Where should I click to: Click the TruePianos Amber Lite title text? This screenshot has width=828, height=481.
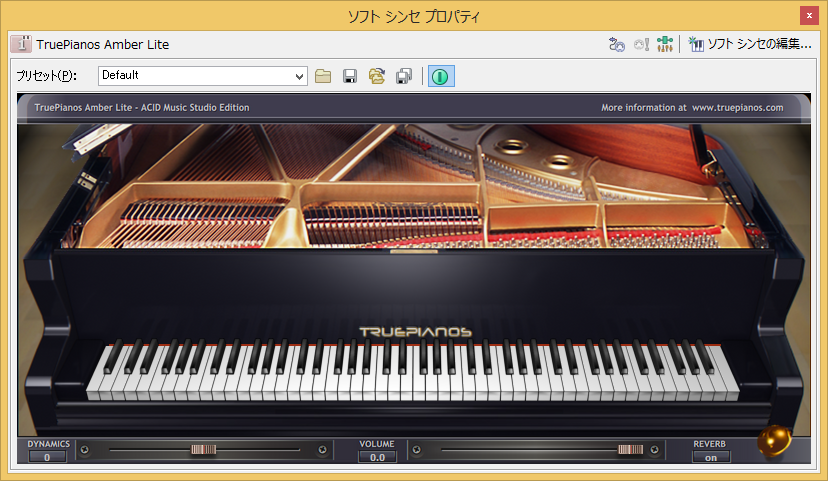(103, 45)
